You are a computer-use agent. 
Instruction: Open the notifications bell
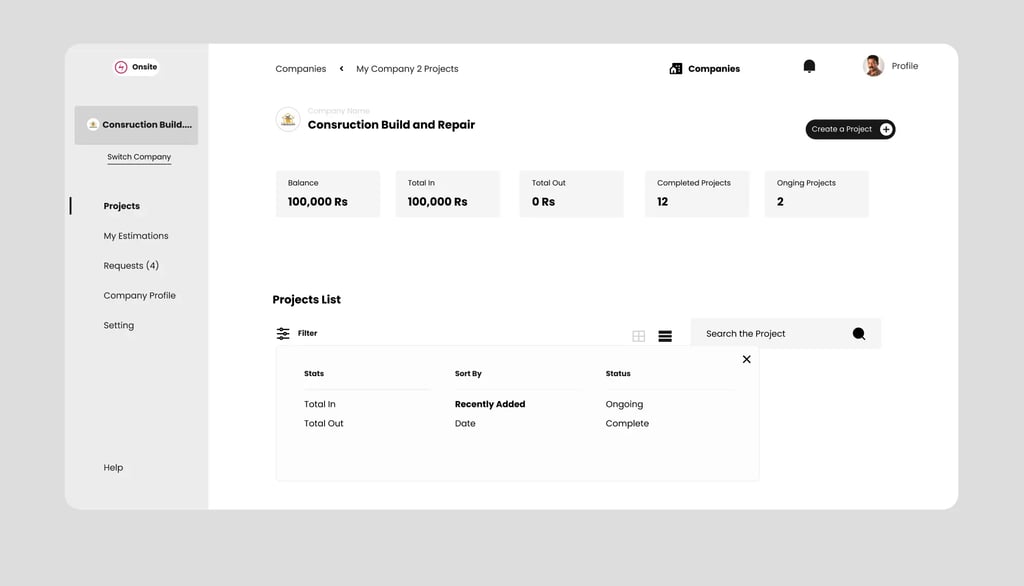tap(809, 66)
